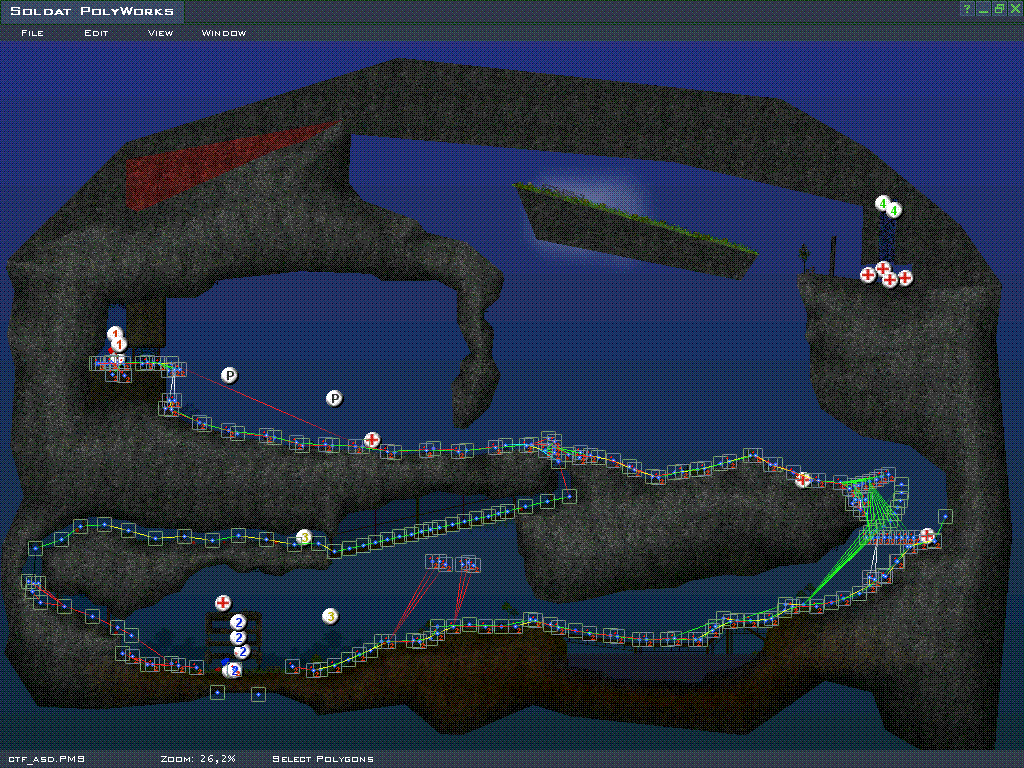
Task: Open the Window menu
Action: click(224, 33)
